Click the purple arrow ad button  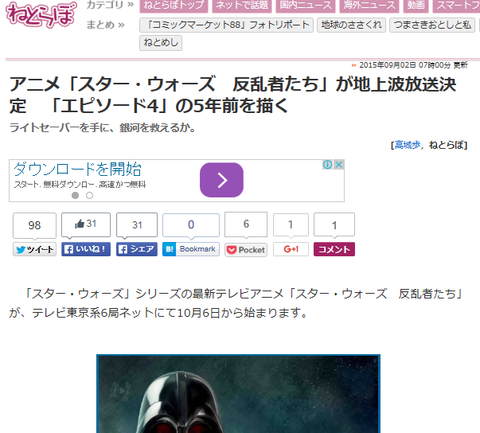pos(222,180)
